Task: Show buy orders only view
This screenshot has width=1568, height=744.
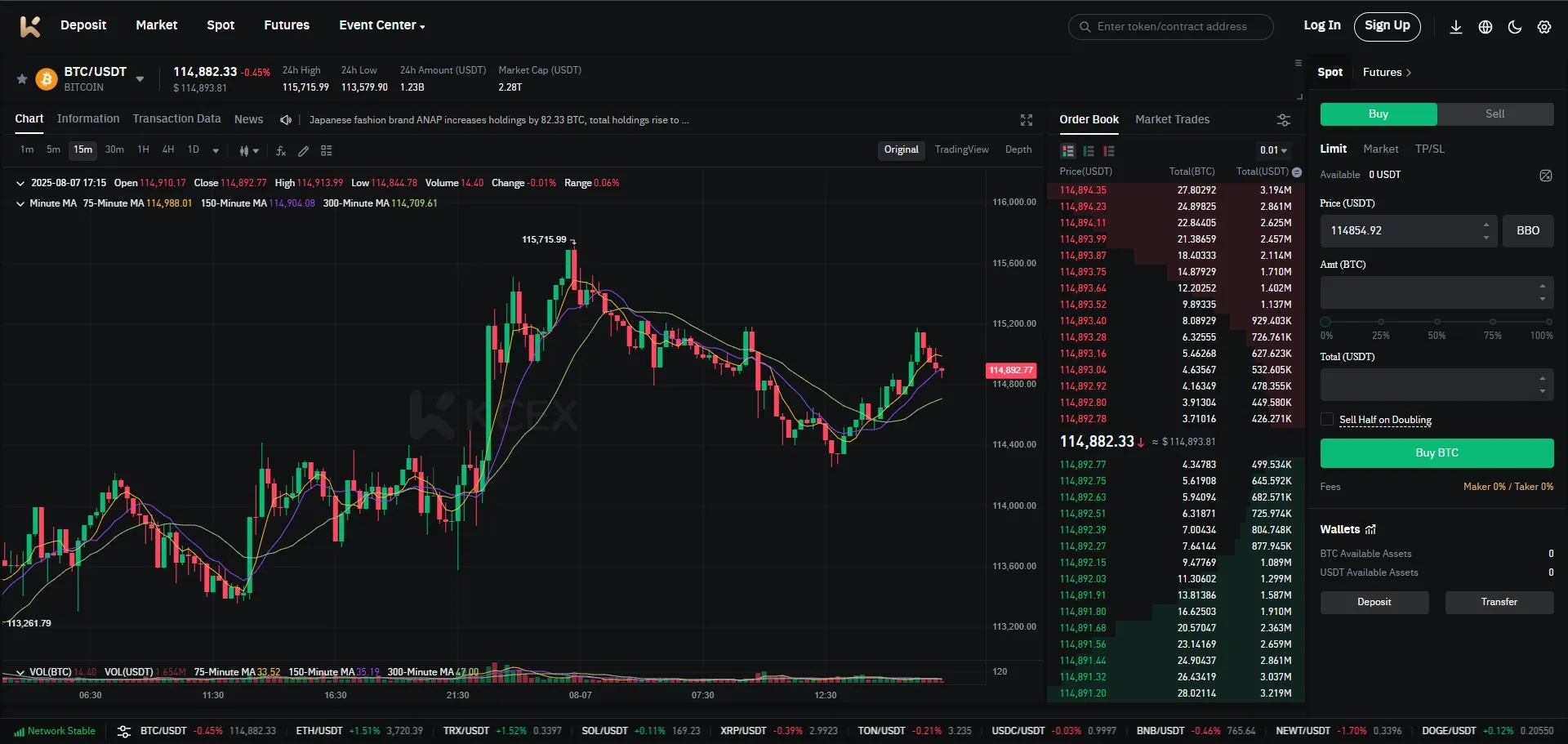Action: click(1089, 151)
